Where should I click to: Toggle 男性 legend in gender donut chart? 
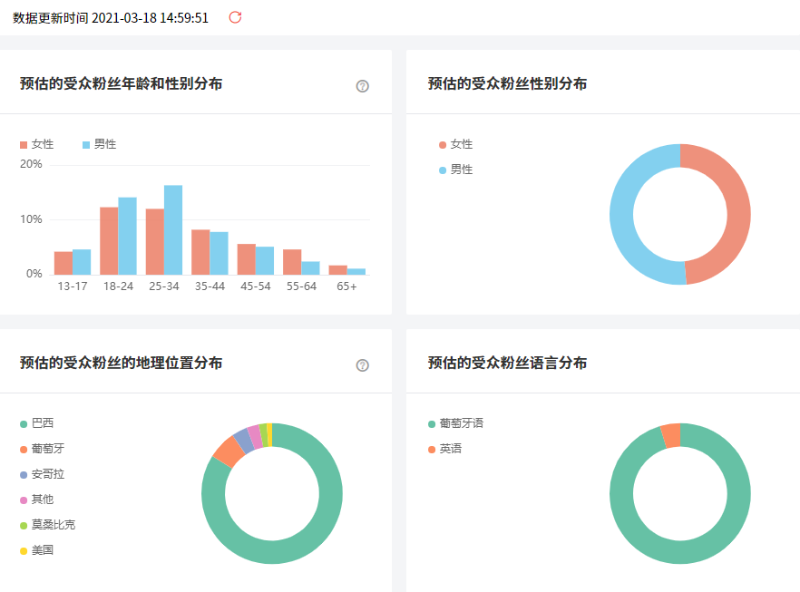(456, 170)
